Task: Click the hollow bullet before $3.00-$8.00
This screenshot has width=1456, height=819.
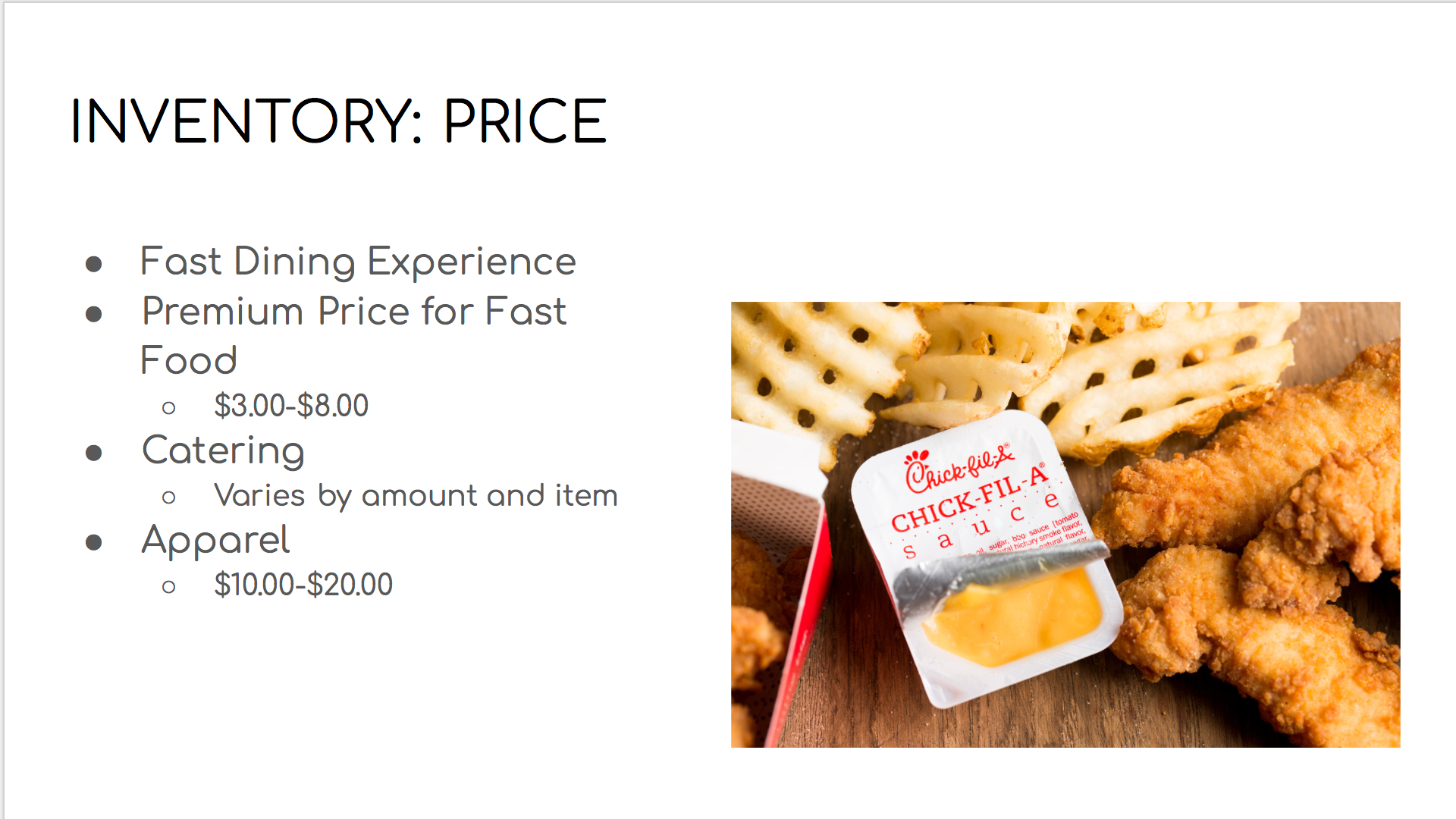Action: 168,408
